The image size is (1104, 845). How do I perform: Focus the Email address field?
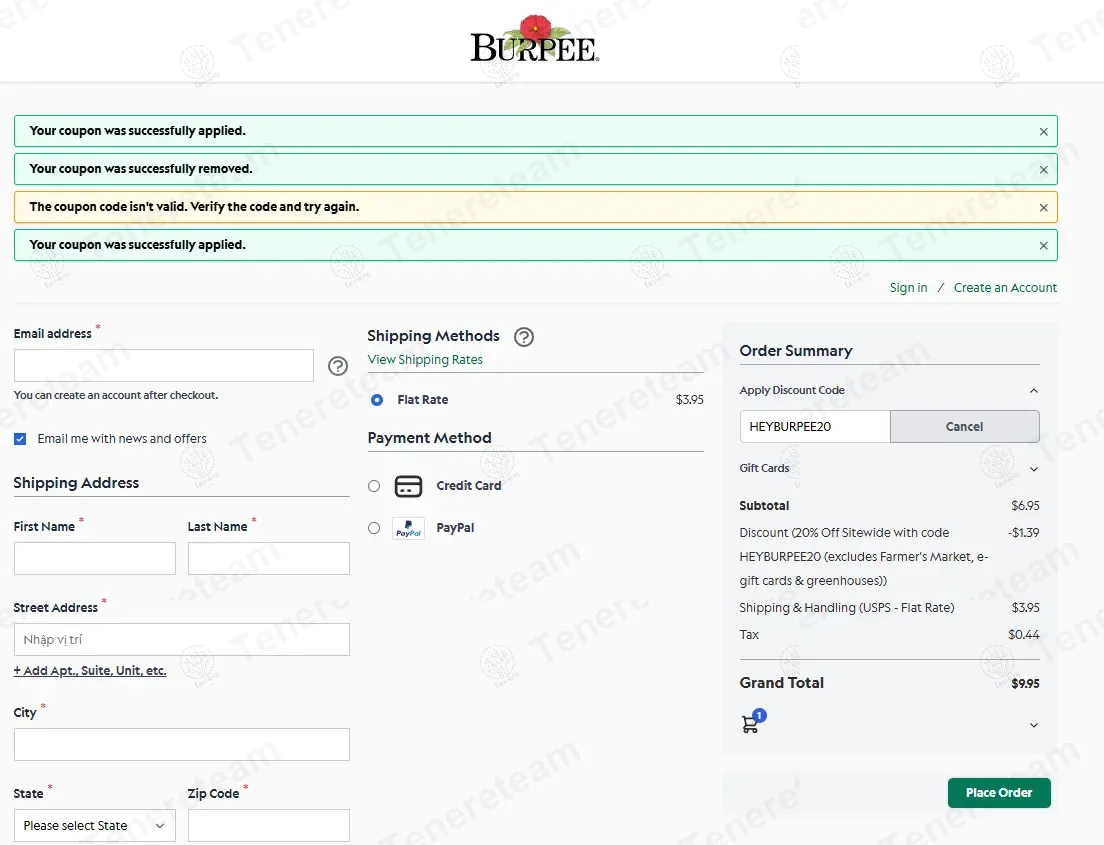[x=163, y=365]
